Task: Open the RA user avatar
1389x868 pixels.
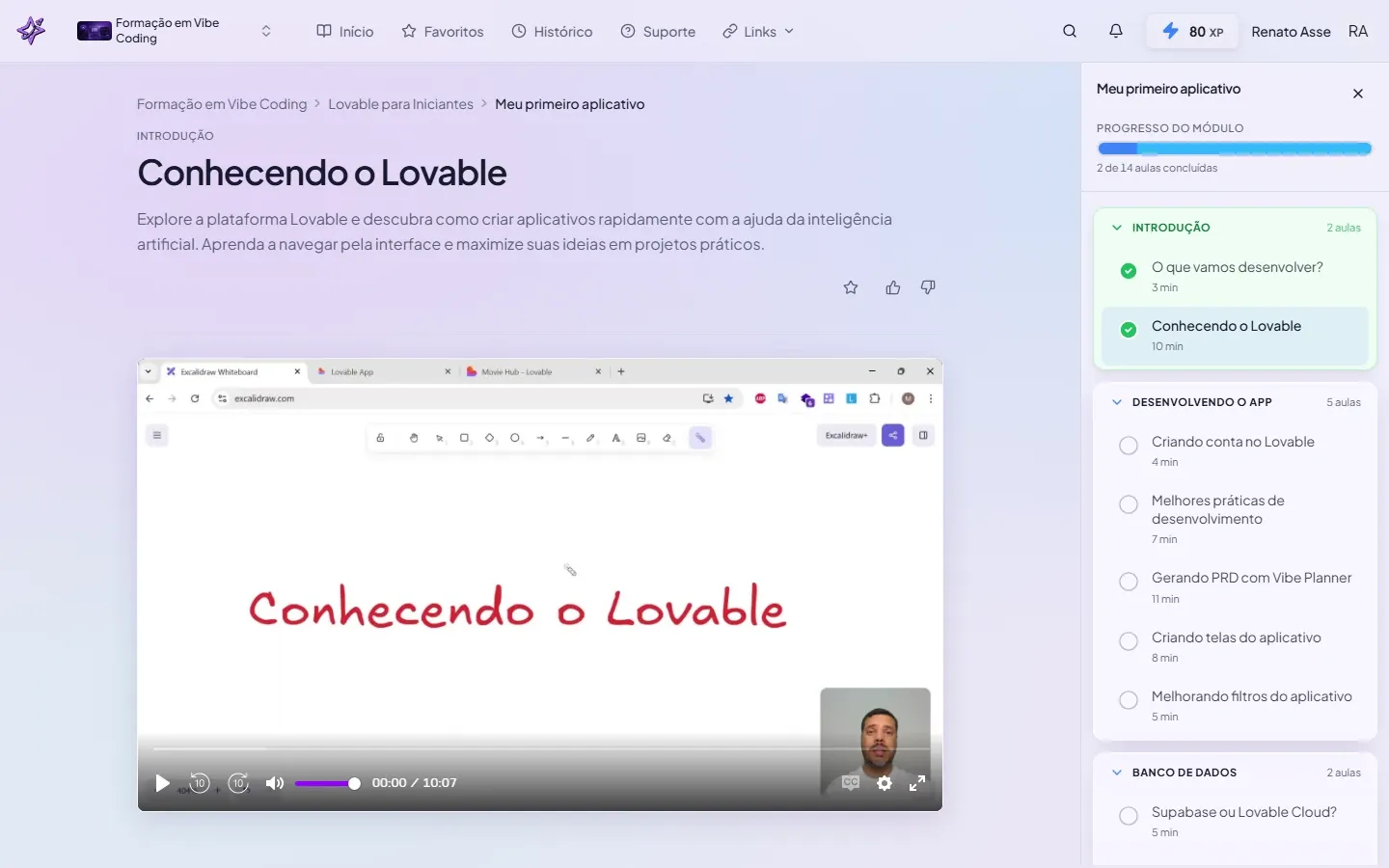Action: click(x=1358, y=31)
